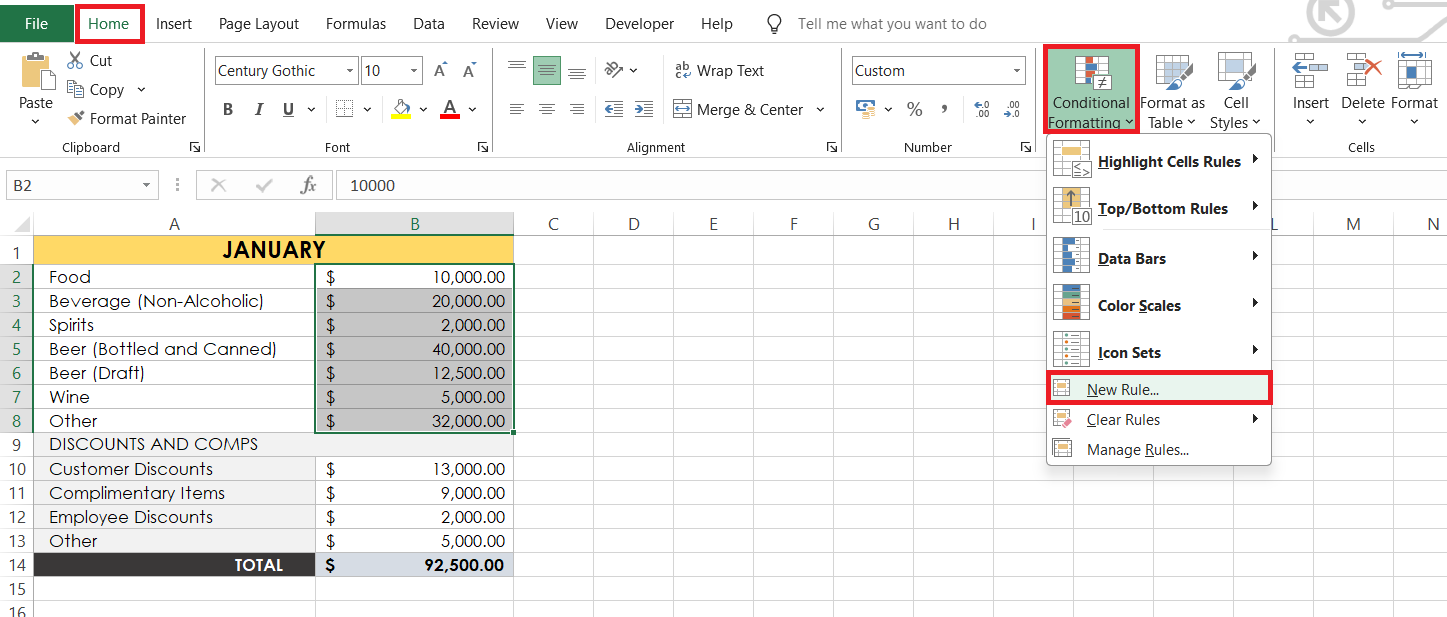Click the Accounting Number Format icon
The image size is (1447, 617).
click(x=864, y=109)
